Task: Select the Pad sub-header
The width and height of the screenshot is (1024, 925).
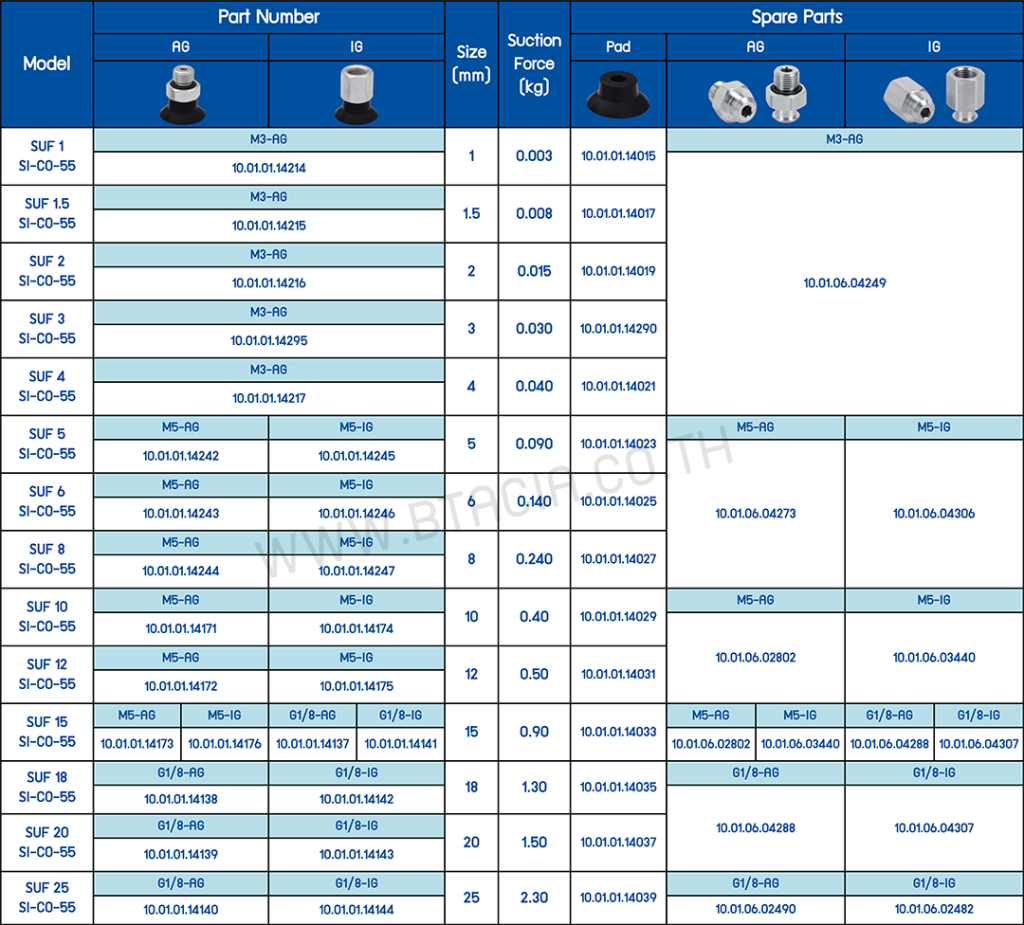Action: tap(618, 47)
